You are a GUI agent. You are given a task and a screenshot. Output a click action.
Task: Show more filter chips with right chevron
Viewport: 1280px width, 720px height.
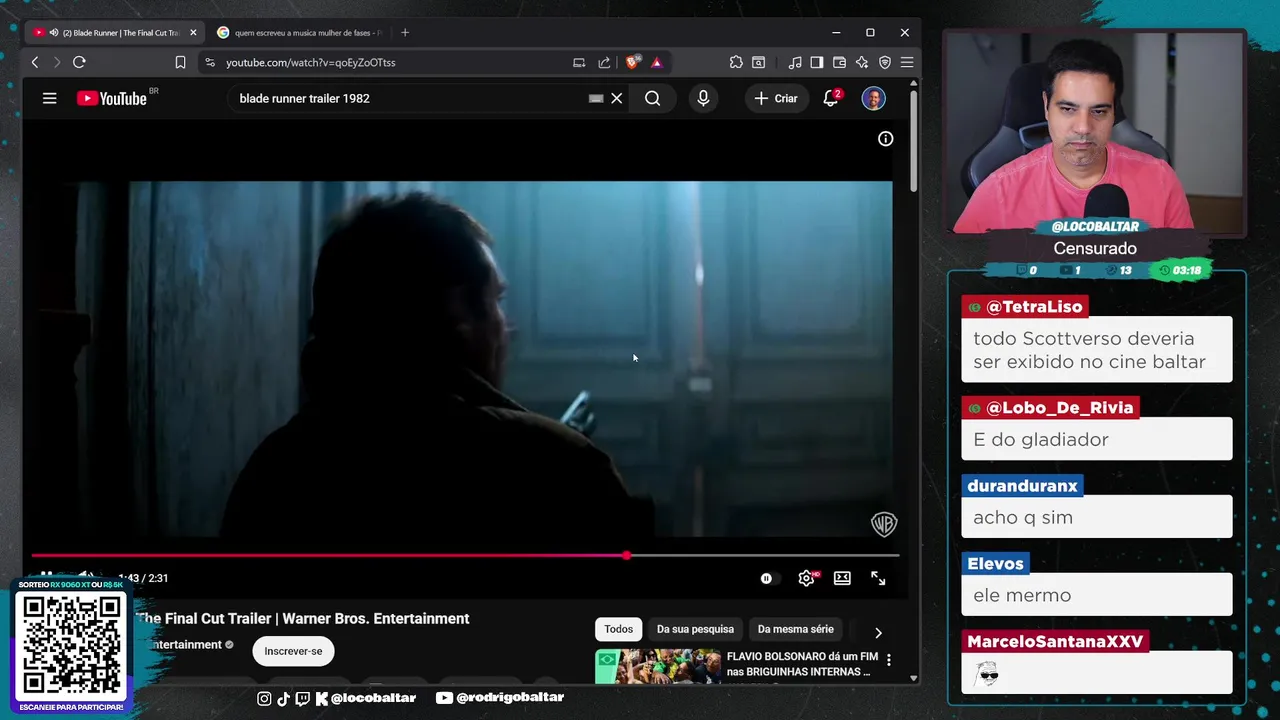pyautogui.click(x=878, y=632)
